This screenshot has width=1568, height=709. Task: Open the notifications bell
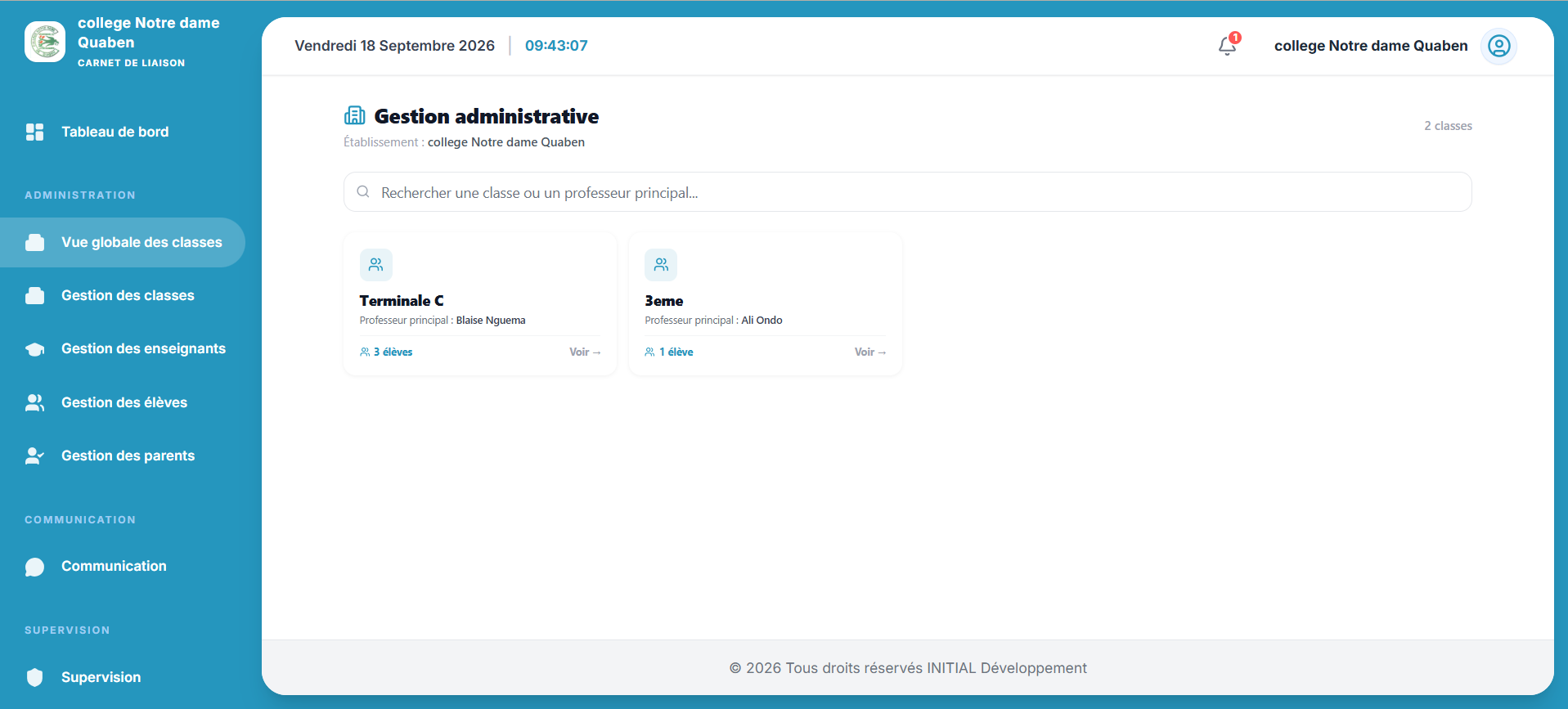(1228, 45)
